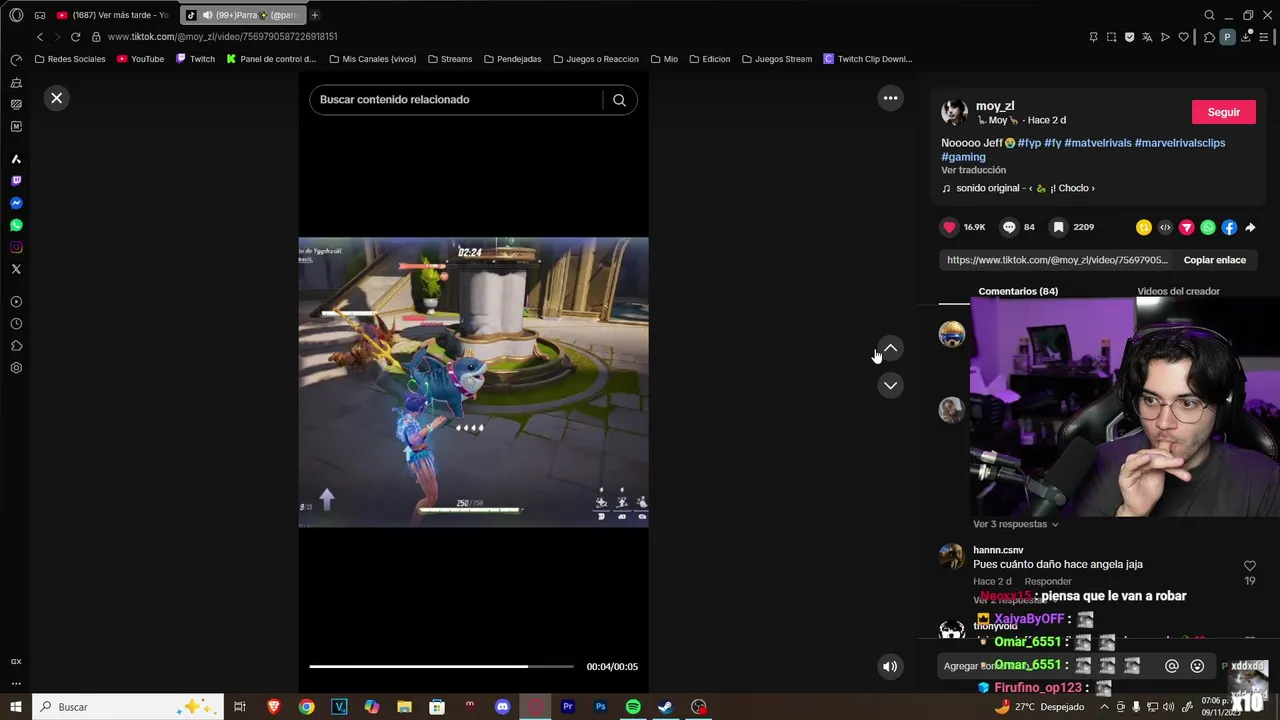The image size is (1280, 720).
Task: Open Edicion bookmark folder
Action: pos(709,59)
